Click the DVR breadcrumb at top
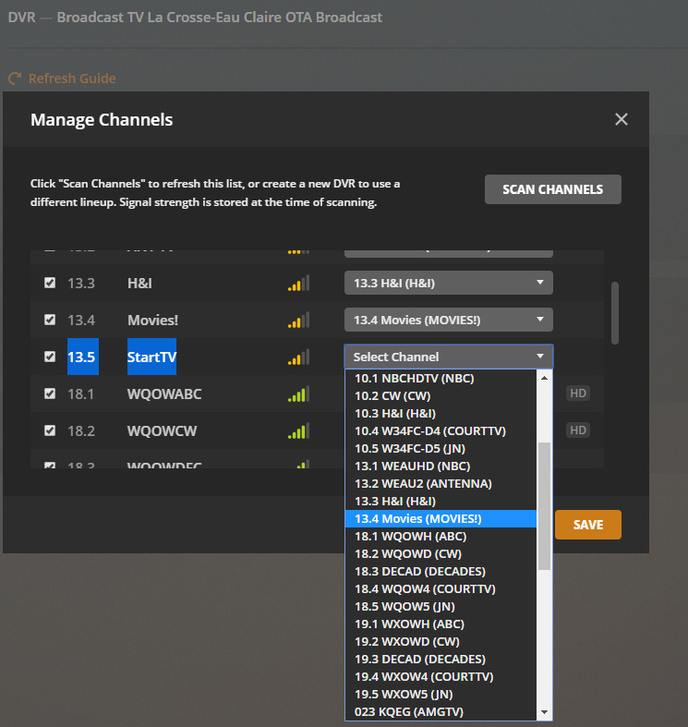 pyautogui.click(x=21, y=17)
